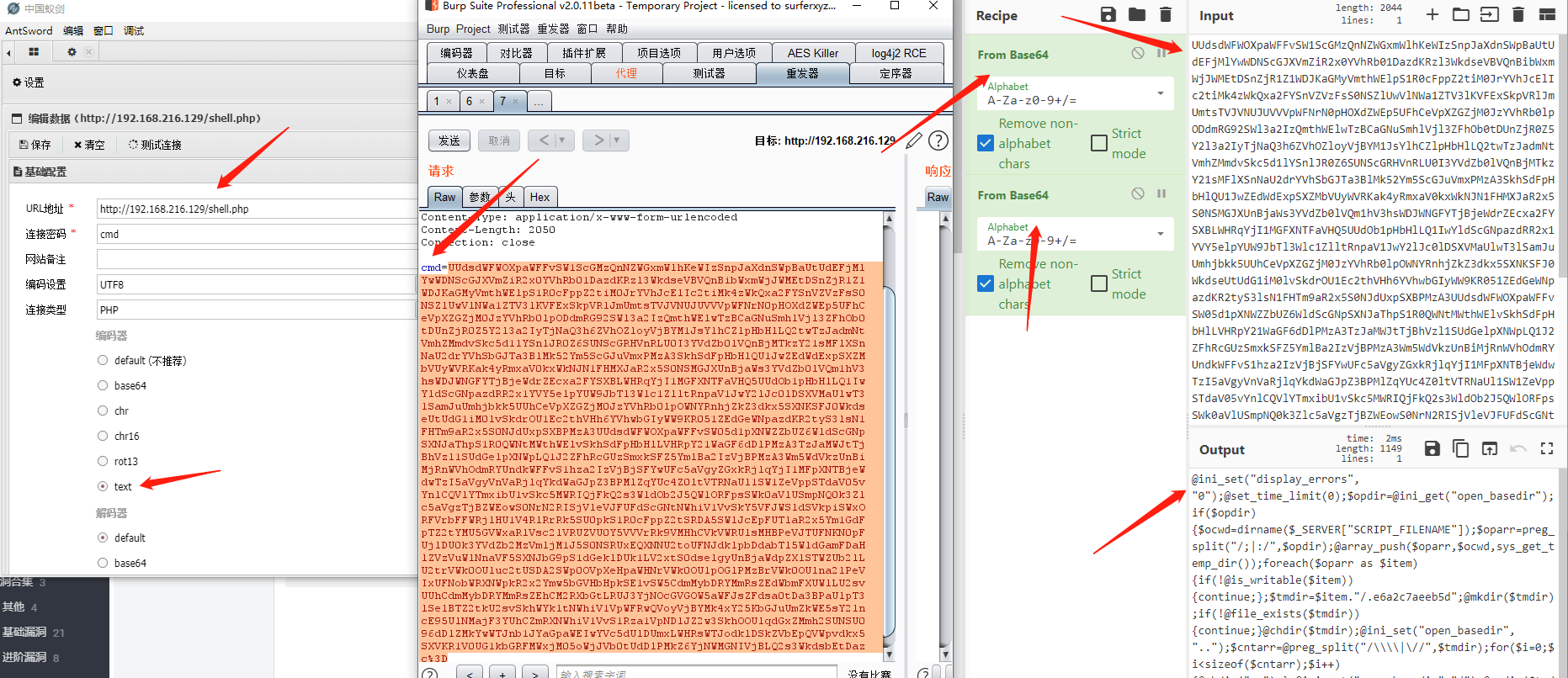Image resolution: width=1568 pixels, height=678 pixels.
Task: Close the AntSword settings tab
Action: (x=88, y=52)
